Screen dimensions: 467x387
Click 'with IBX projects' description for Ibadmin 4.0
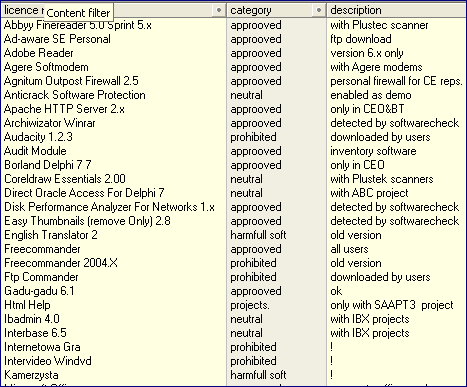pos(370,319)
